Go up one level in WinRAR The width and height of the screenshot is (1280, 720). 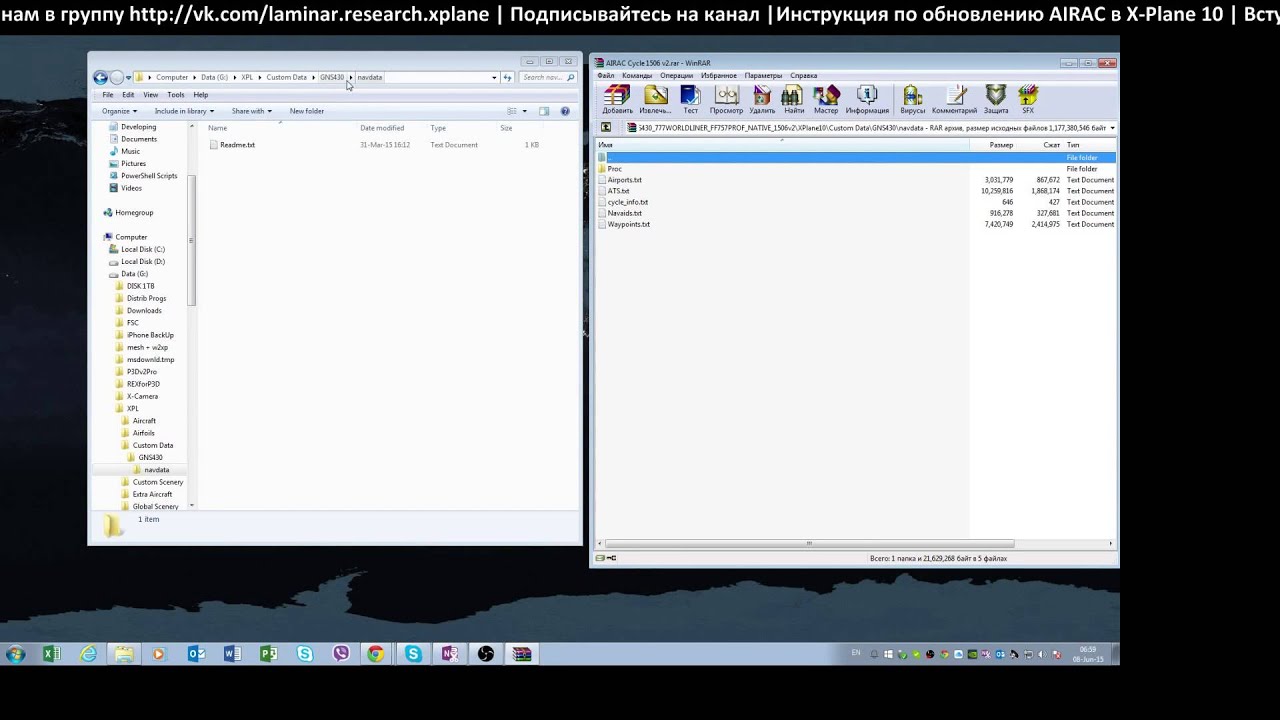[x=606, y=128]
